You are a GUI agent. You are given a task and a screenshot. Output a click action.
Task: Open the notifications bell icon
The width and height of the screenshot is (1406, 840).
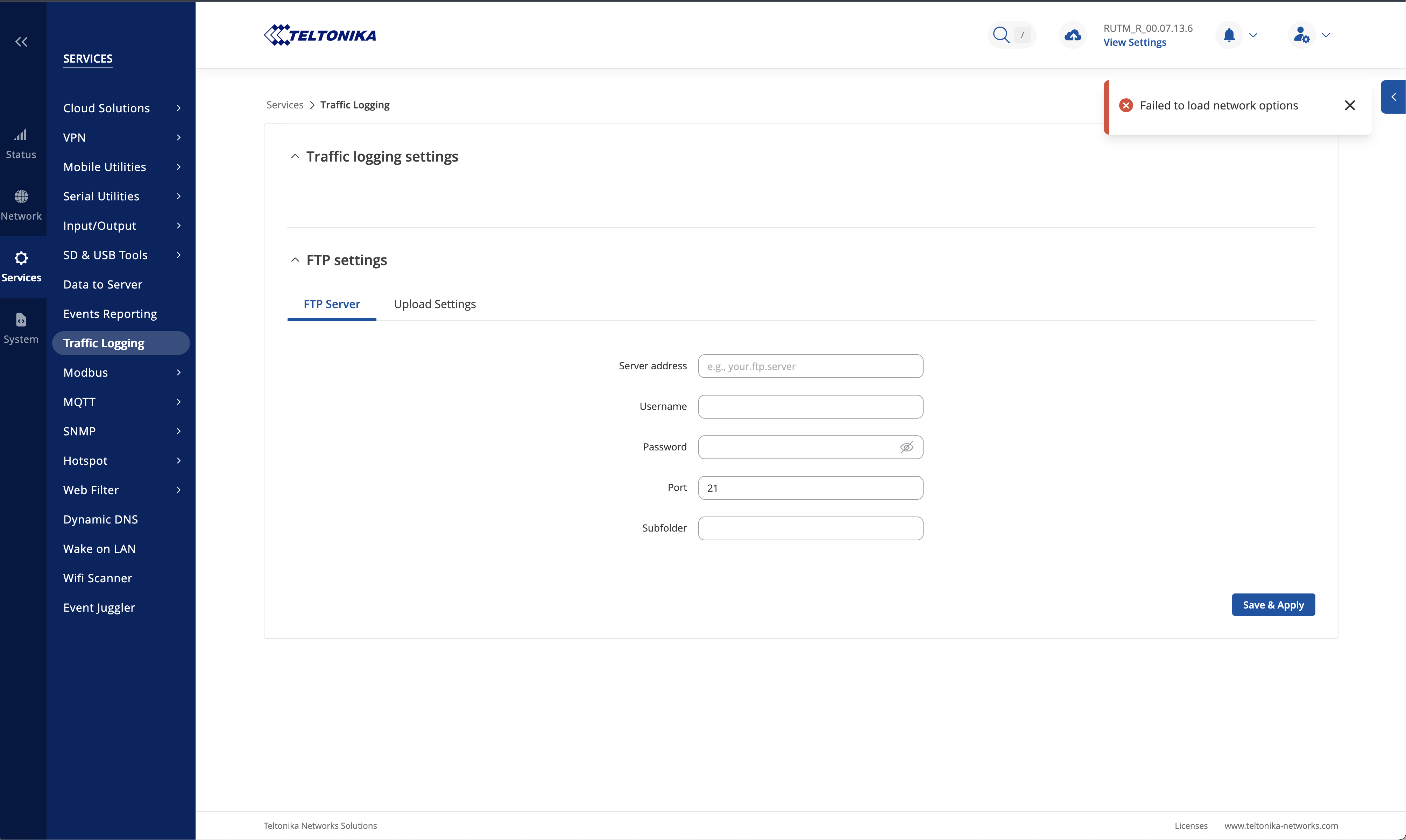pos(1229,35)
